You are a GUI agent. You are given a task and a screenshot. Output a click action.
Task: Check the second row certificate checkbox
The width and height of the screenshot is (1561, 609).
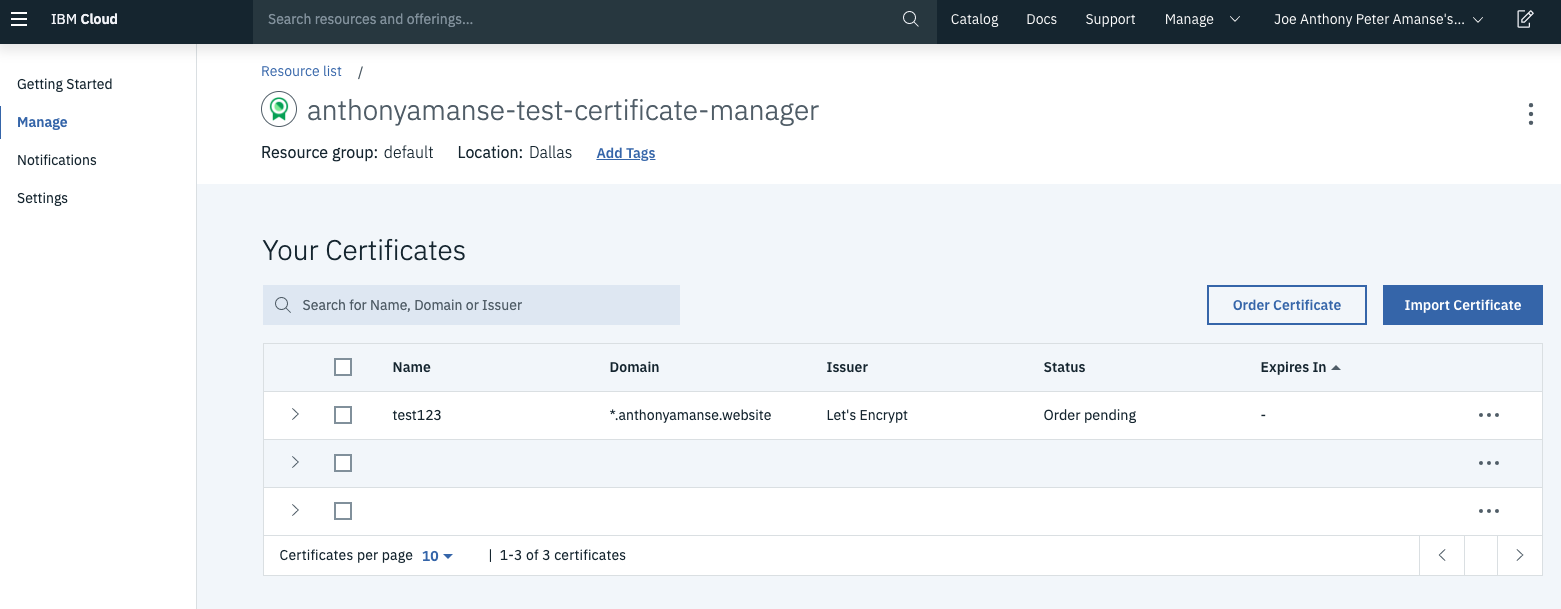click(343, 463)
